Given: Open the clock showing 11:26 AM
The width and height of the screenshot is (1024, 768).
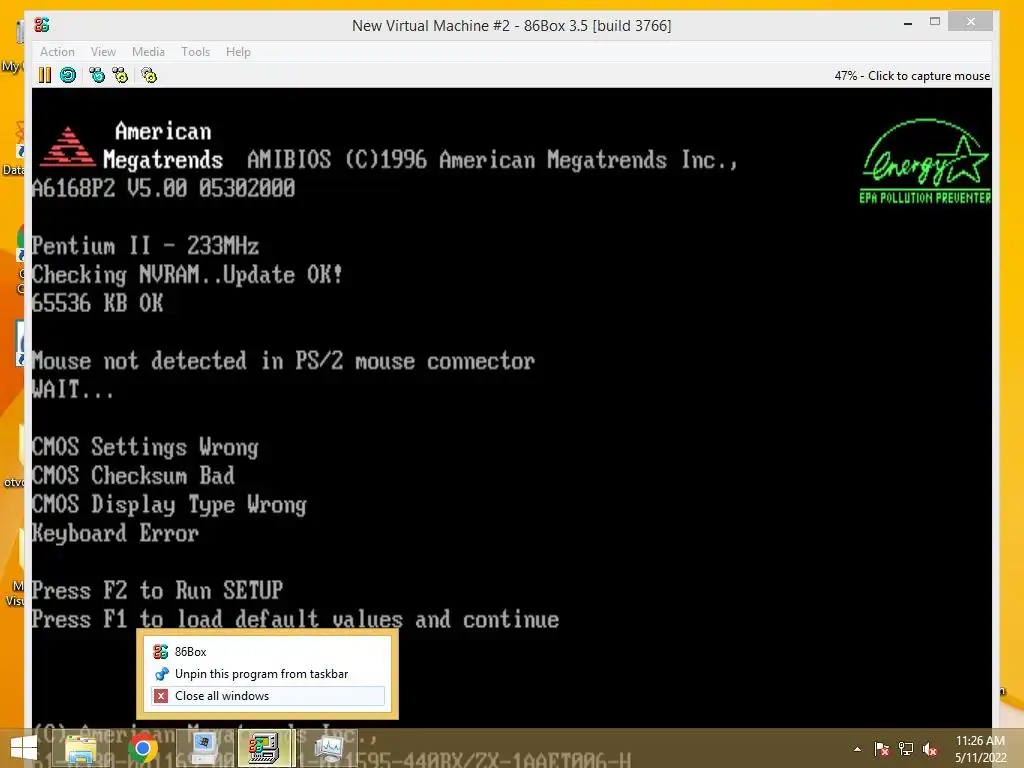Looking at the screenshot, I should coord(980,749).
